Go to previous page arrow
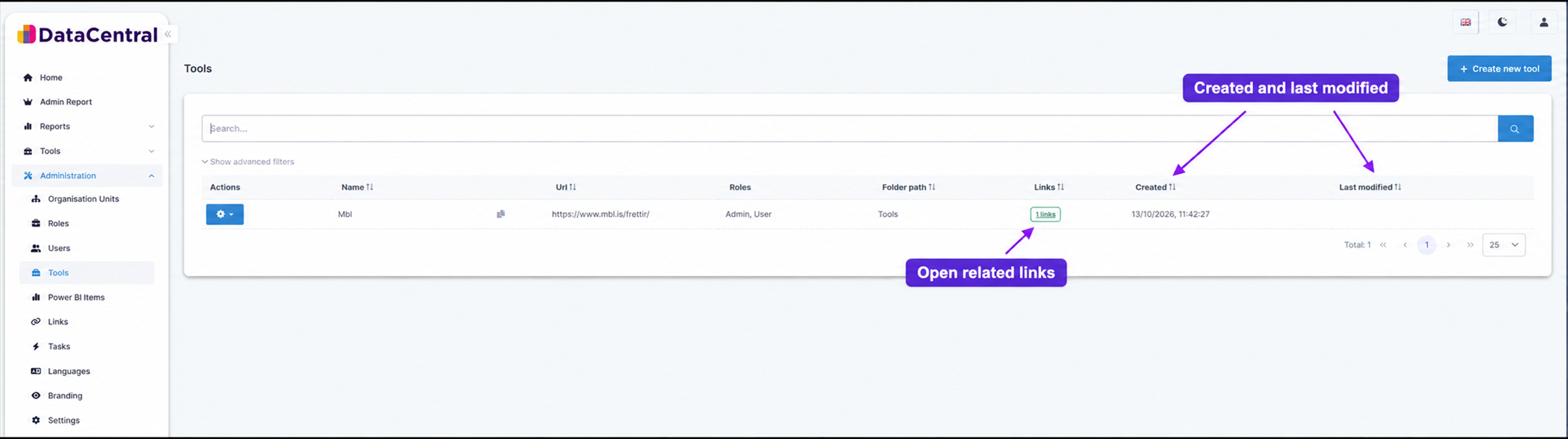The width and height of the screenshot is (1568, 439). coord(1405,245)
